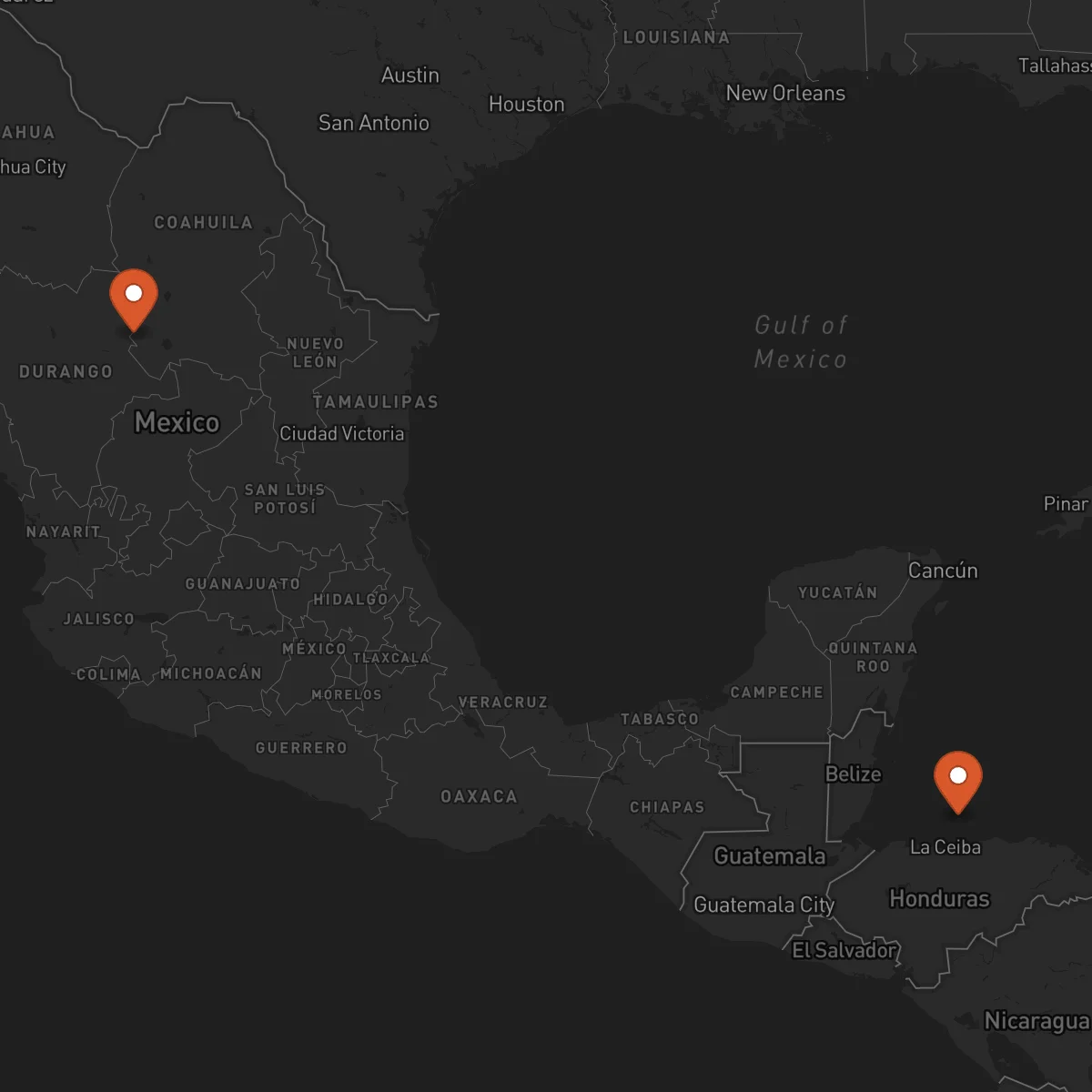Click the QUINTANA ROO state label
The image size is (1092, 1092).
coord(873,657)
